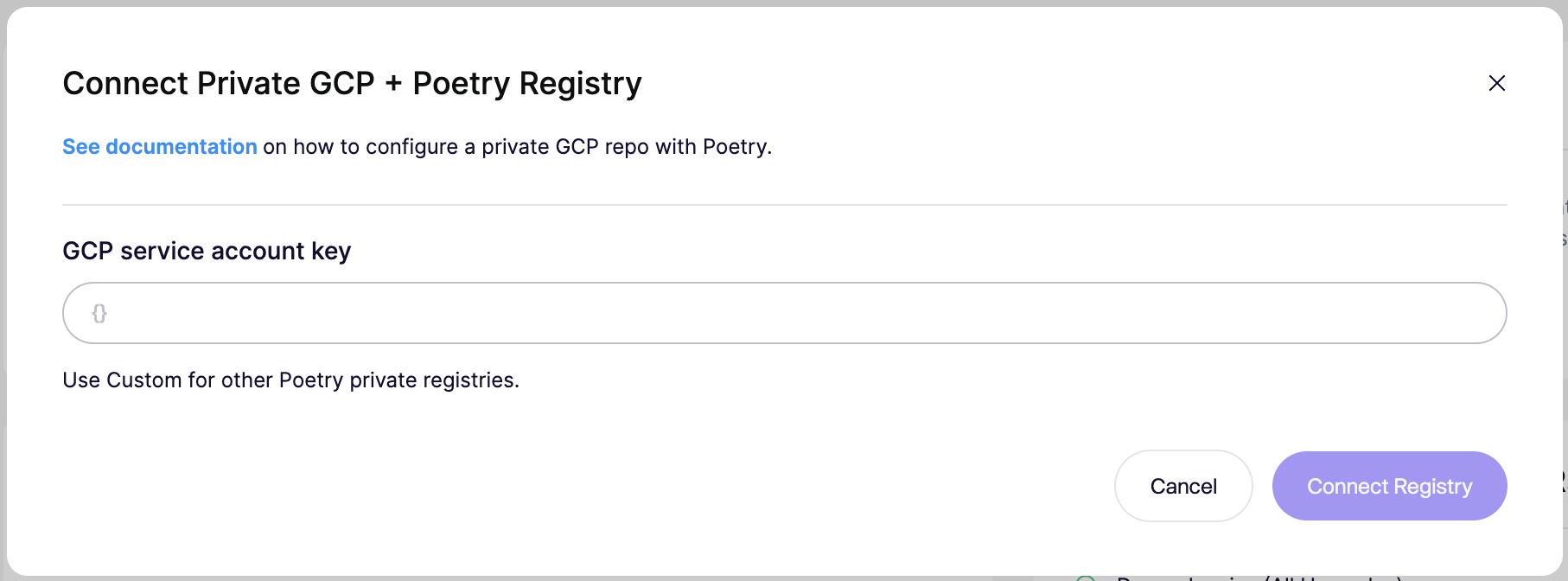Image resolution: width=1568 pixels, height=581 pixels.
Task: Close the Connect Private GCP dialog
Action: [x=1496, y=83]
